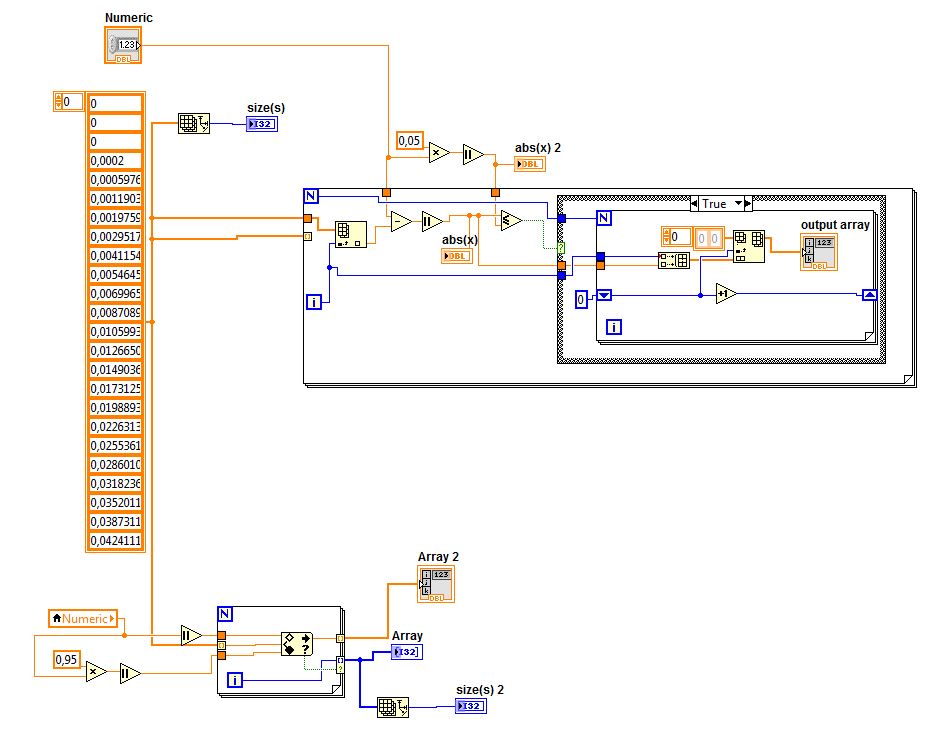This screenshot has width=942, height=747.
Task: Select the abs(x) DBL indicator inside the loop
Action: (457, 256)
